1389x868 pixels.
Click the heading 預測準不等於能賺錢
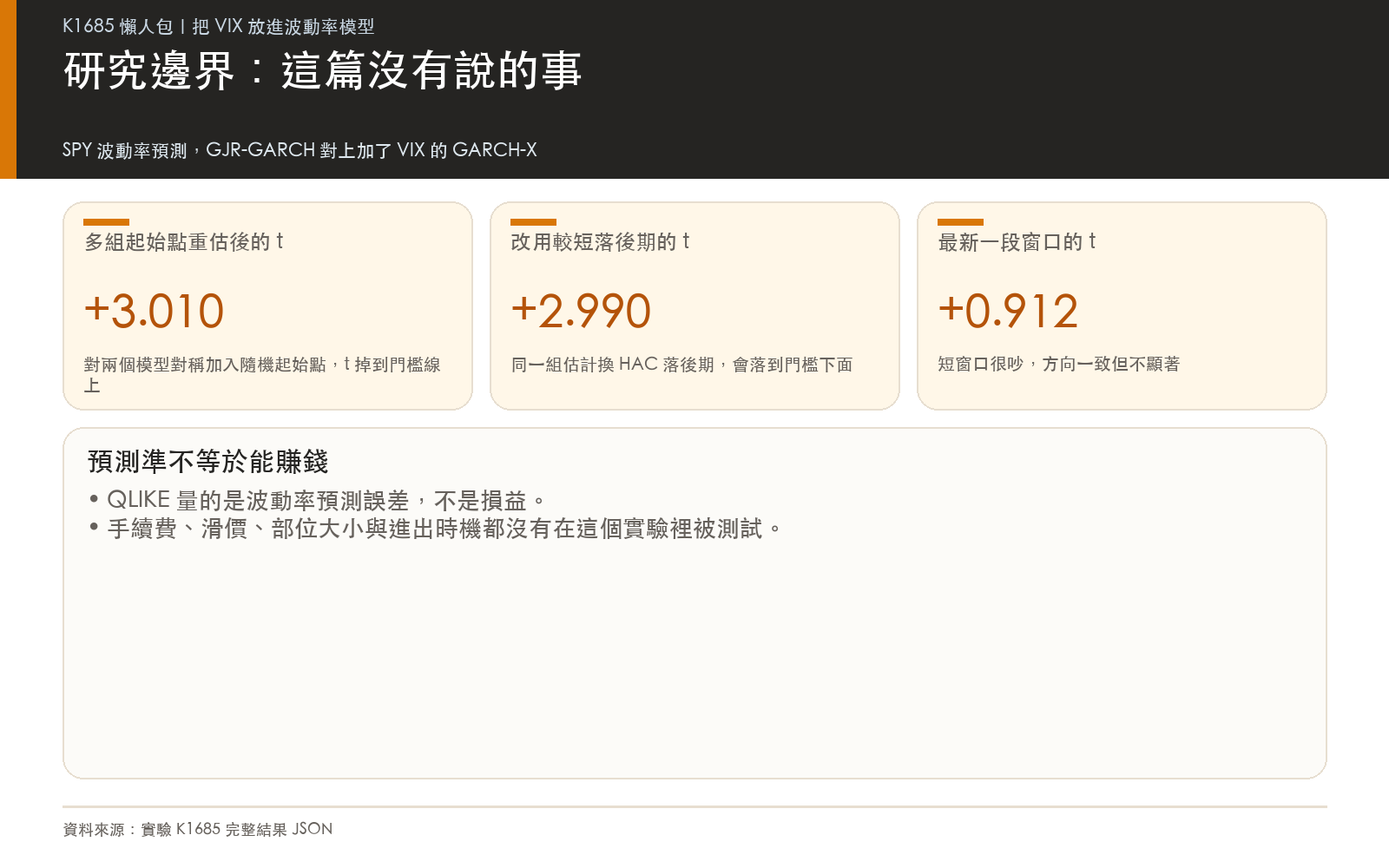coord(207,461)
